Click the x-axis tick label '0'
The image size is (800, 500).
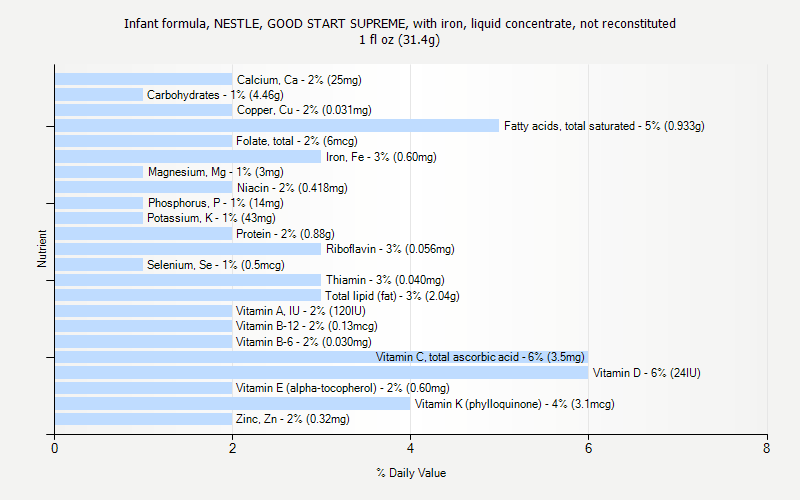coord(55,448)
